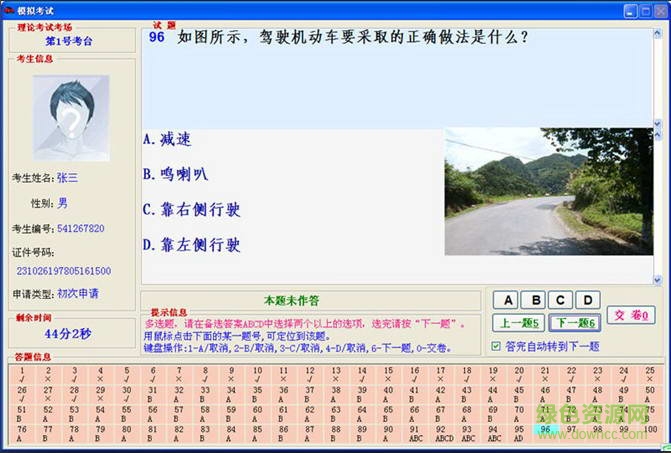The width and height of the screenshot is (671, 453).
Task: Click the ID number 231026197805161500
Action: (x=64, y=271)
